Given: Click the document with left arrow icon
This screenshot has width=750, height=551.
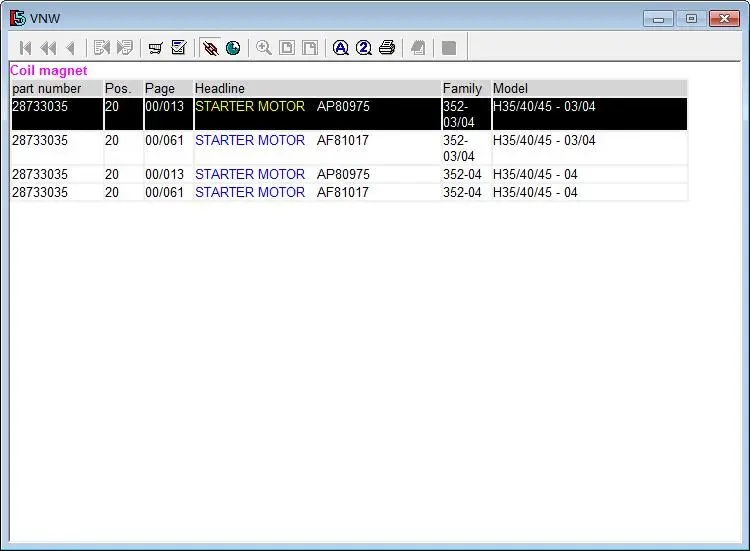Looking at the screenshot, I should (x=102, y=47).
